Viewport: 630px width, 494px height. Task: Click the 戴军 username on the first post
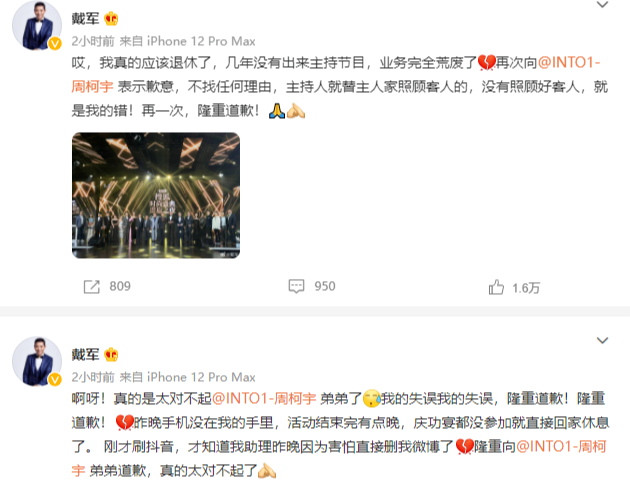[85, 19]
